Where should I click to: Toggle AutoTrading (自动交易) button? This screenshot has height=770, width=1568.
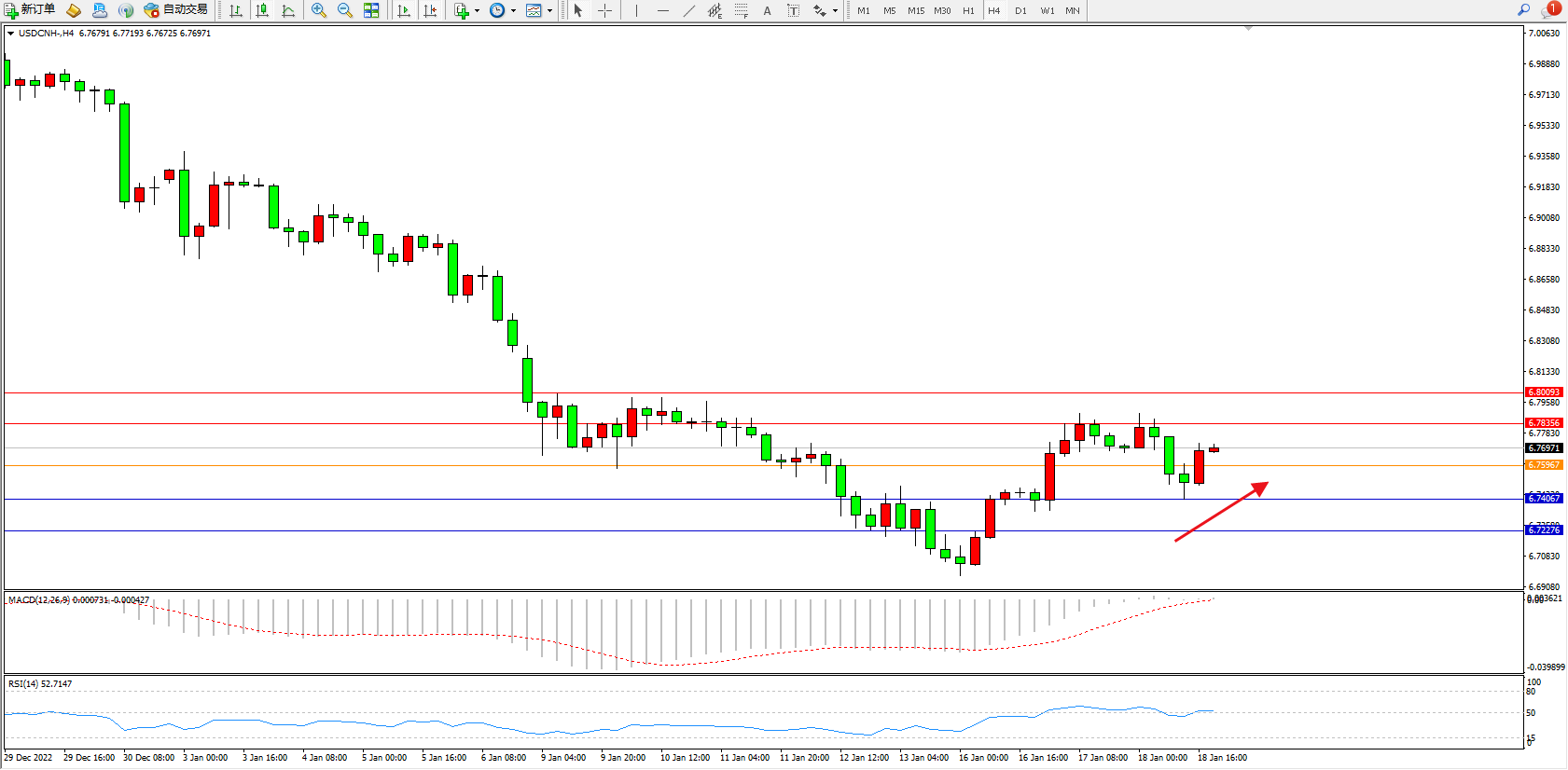click(x=176, y=10)
